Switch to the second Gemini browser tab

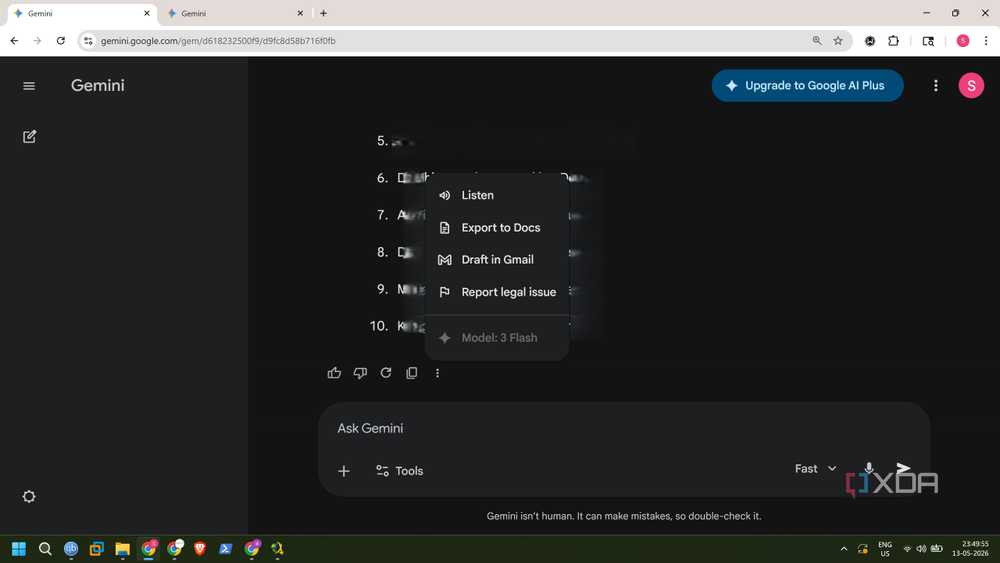(235, 13)
